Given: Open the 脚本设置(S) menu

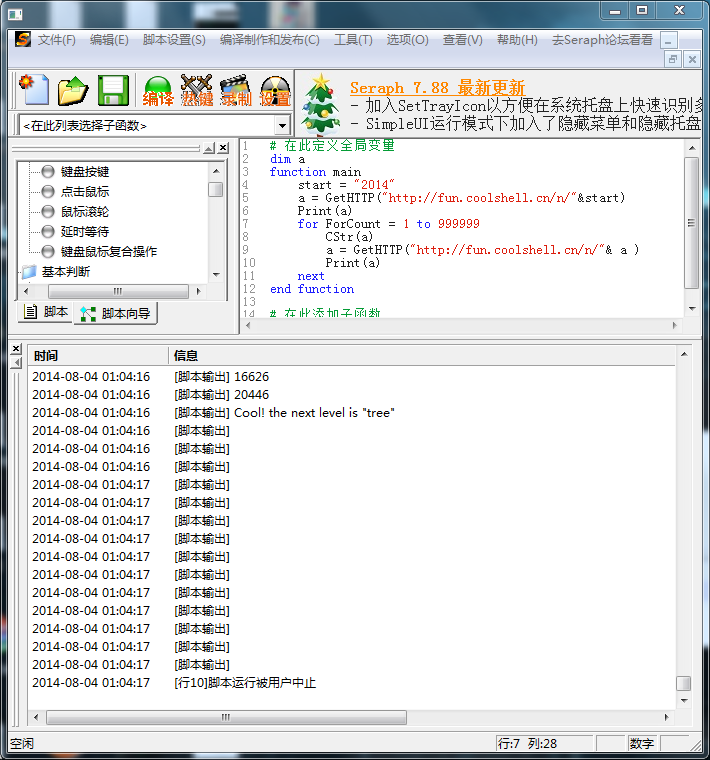Looking at the screenshot, I should [174, 40].
